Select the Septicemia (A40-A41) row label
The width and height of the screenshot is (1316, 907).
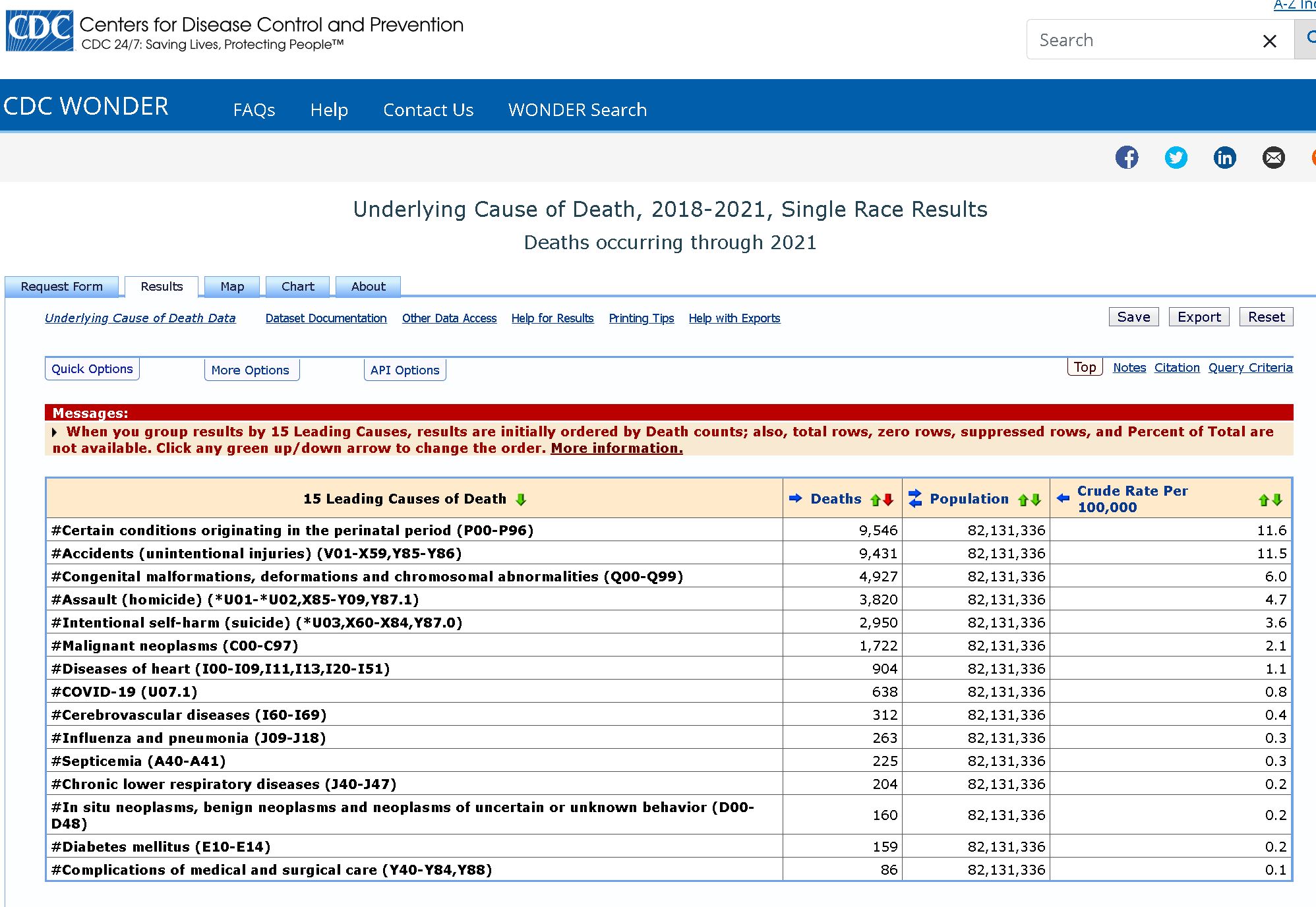point(139,761)
